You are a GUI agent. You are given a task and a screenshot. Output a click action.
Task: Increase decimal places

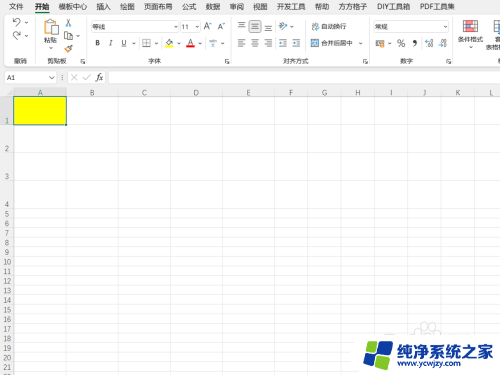[x=429, y=43]
